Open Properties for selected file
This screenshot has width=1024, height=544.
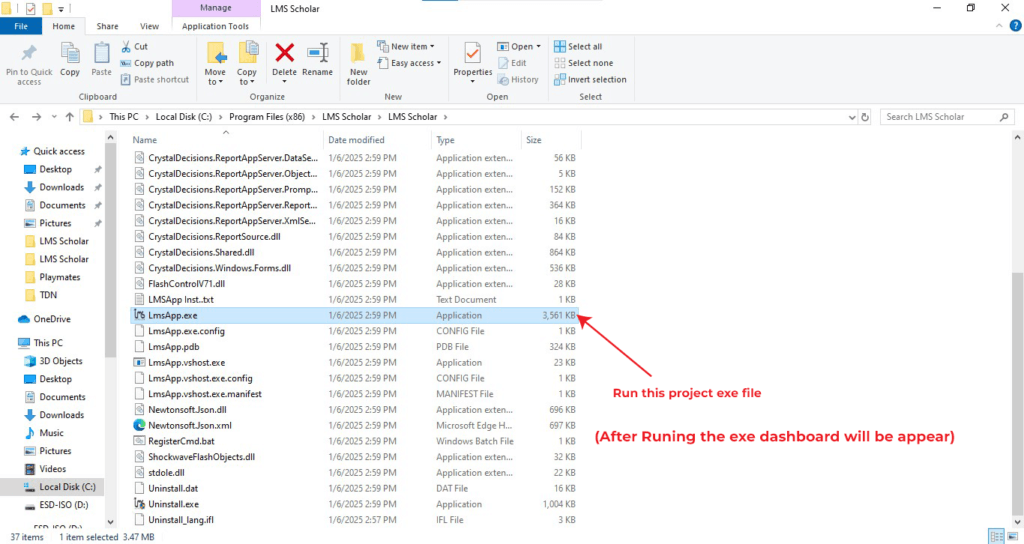click(473, 63)
